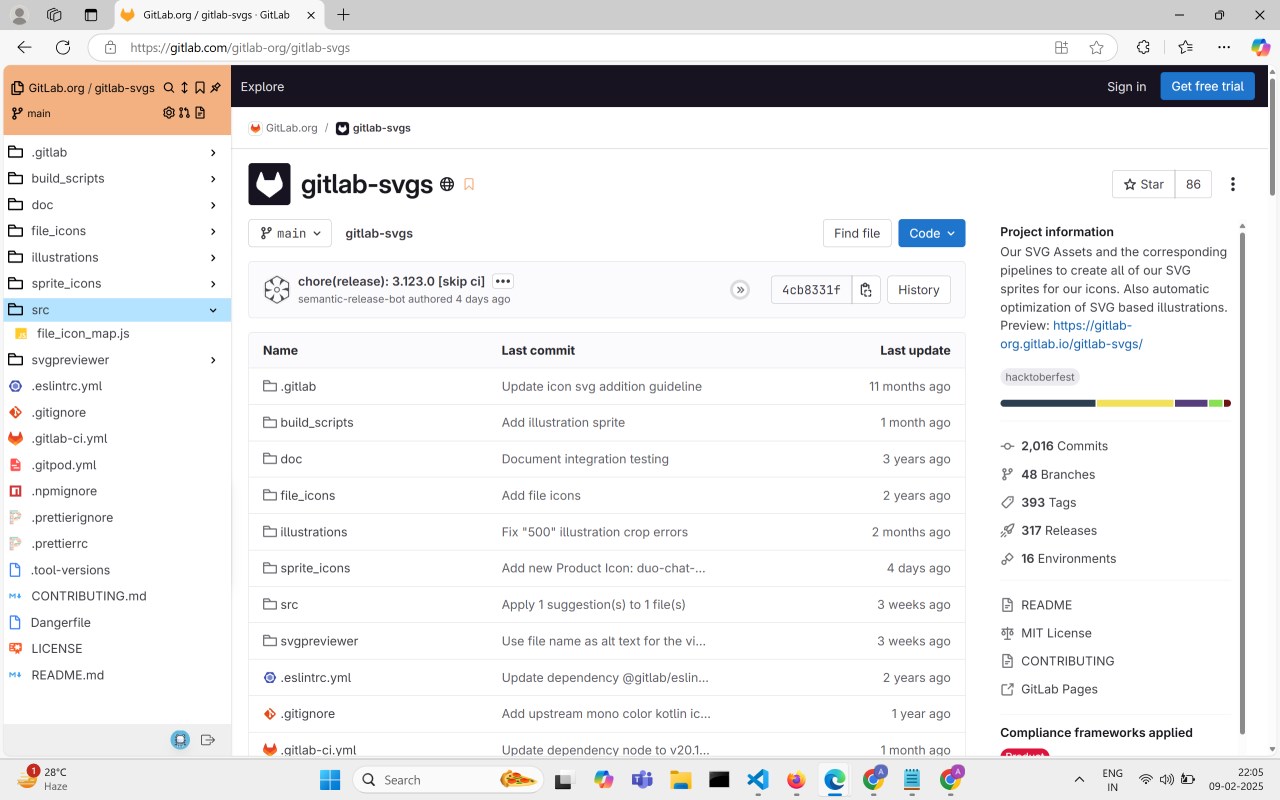The image size is (1280, 800).
Task: Click the avatar icon at sidebar bottom
Action: [180, 740]
